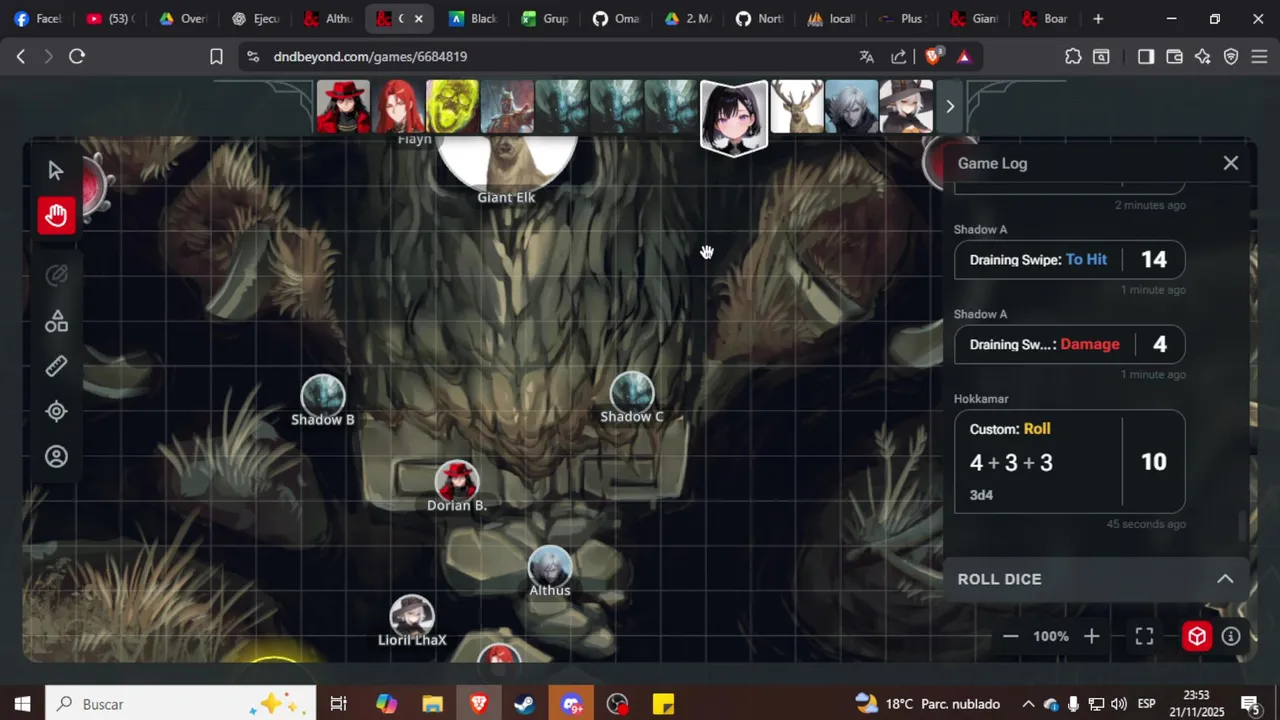Open Draining Swipe Damage 4 roll entry

pos(1069,344)
